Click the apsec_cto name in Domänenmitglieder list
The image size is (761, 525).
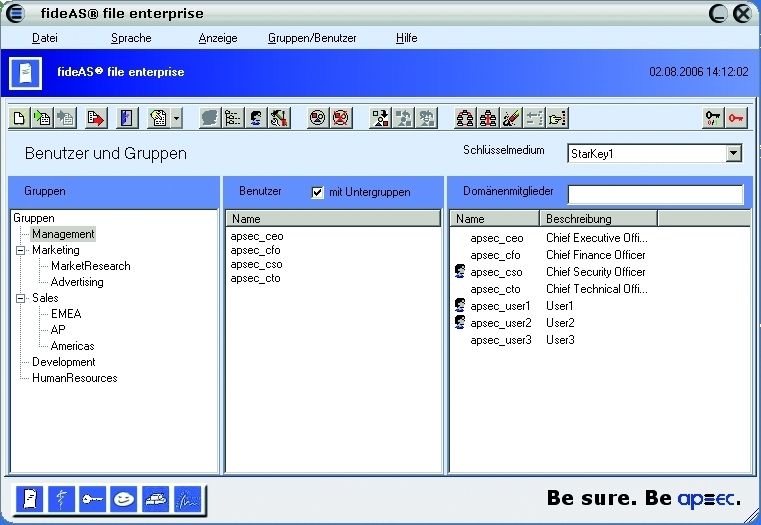tap(495, 289)
